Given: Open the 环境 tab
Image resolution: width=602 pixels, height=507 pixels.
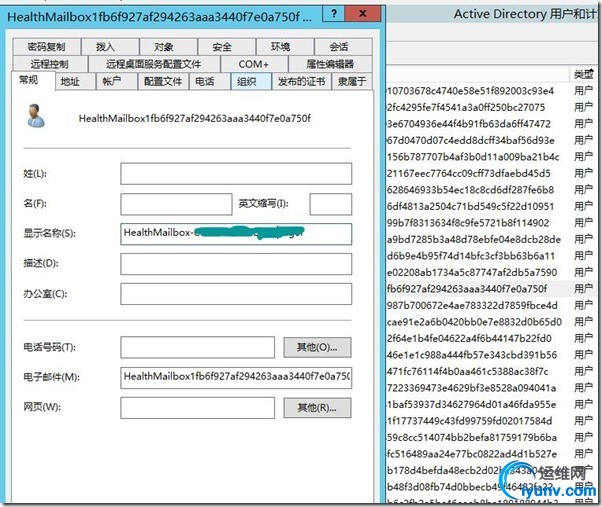Looking at the screenshot, I should (x=285, y=47).
